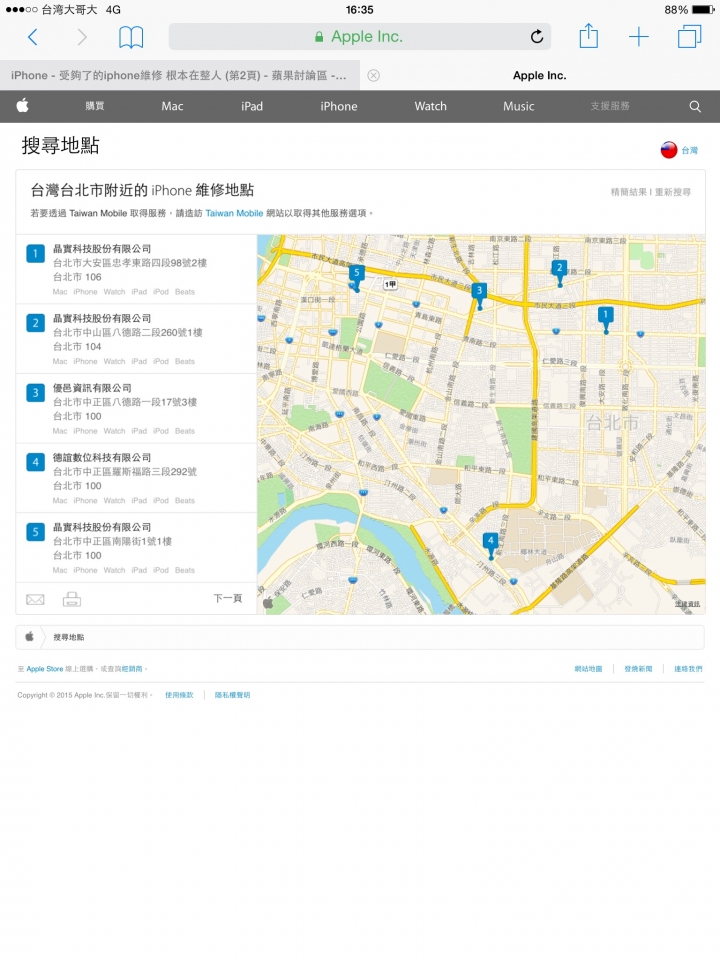Open the 使用條款 footer link
This screenshot has width=720, height=960.
(x=179, y=695)
